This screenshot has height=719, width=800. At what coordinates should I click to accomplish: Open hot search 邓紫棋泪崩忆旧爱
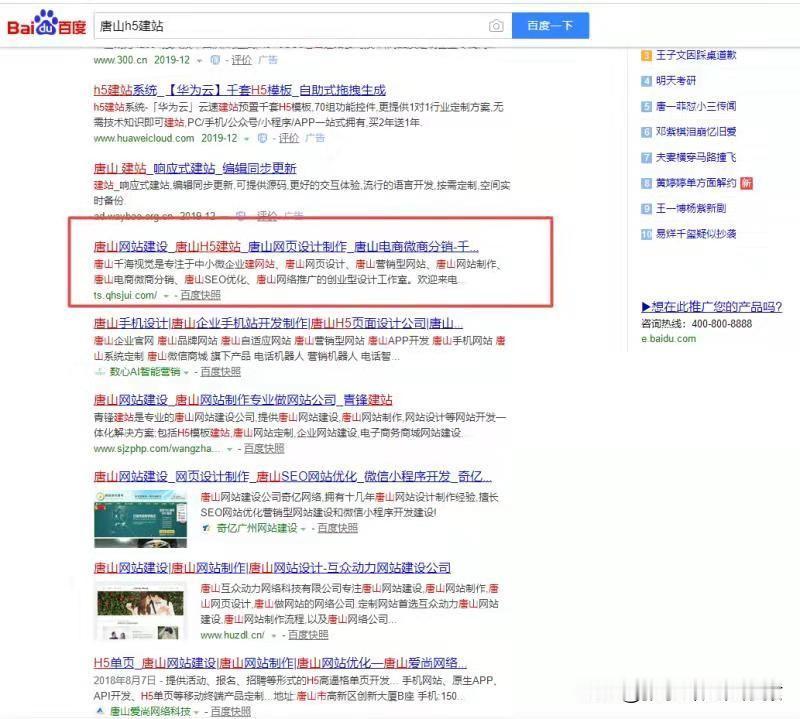click(x=696, y=131)
